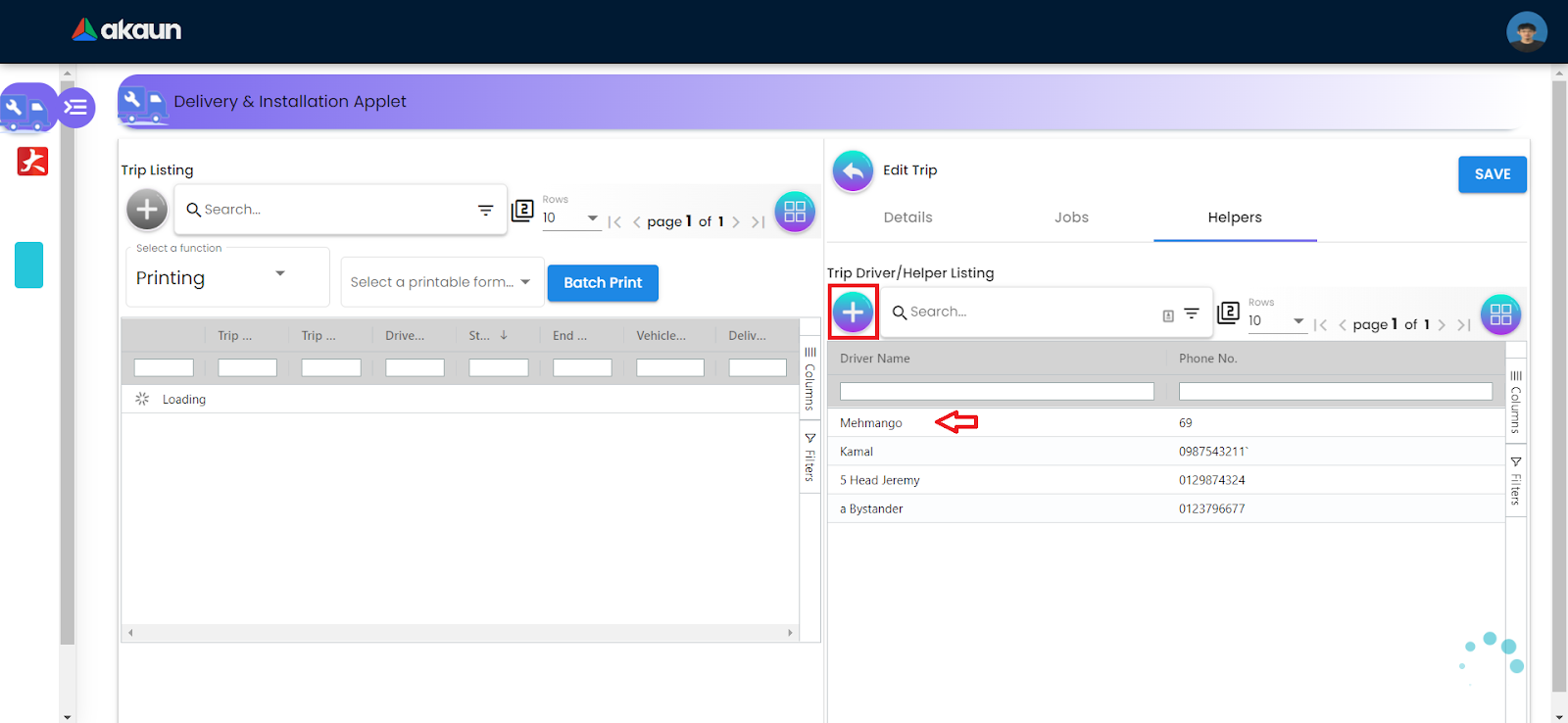Open helper listing Rows per page dropdown

[x=1277, y=320]
